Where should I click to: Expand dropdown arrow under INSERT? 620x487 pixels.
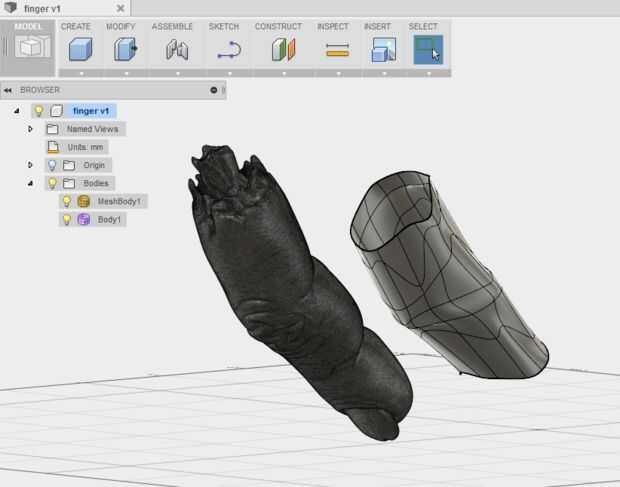tap(384, 73)
